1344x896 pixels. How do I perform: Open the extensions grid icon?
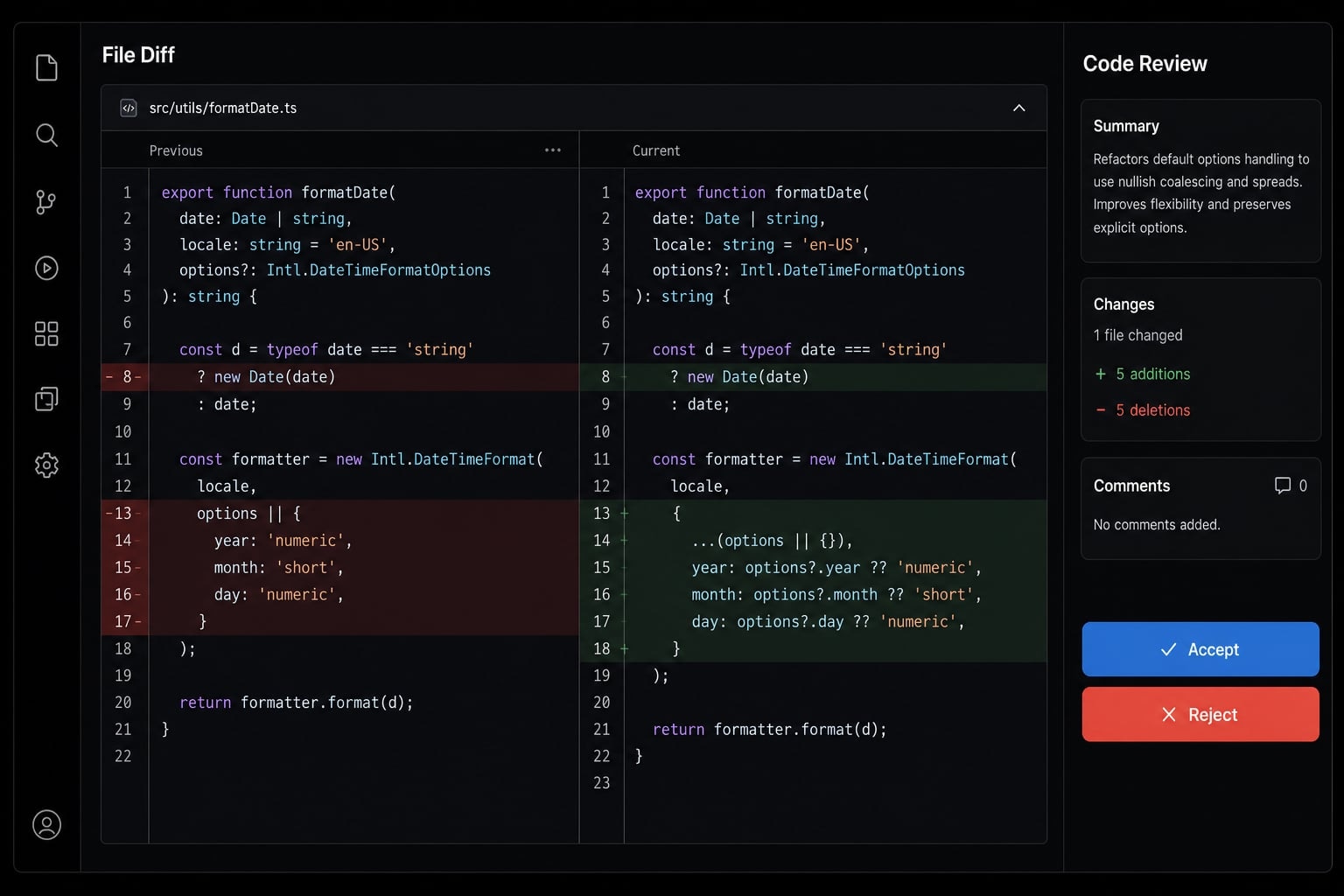(46, 333)
